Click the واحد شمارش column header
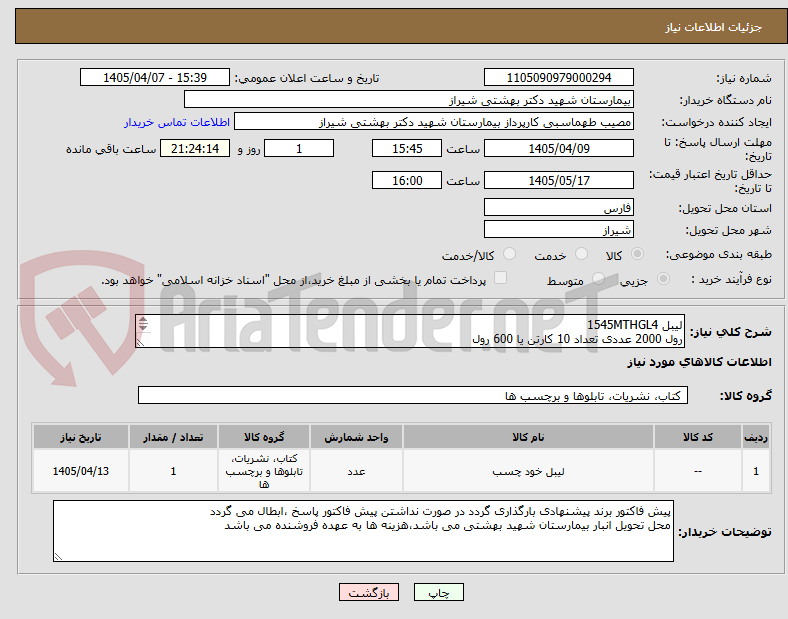Viewport: 788px width, 619px height. (356, 437)
